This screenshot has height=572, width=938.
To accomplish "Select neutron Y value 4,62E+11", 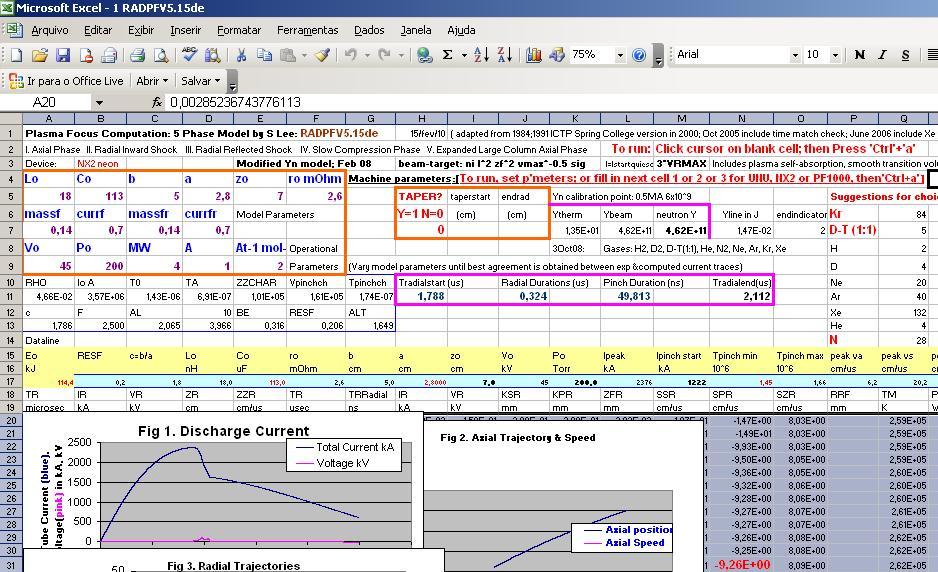I will pos(681,230).
